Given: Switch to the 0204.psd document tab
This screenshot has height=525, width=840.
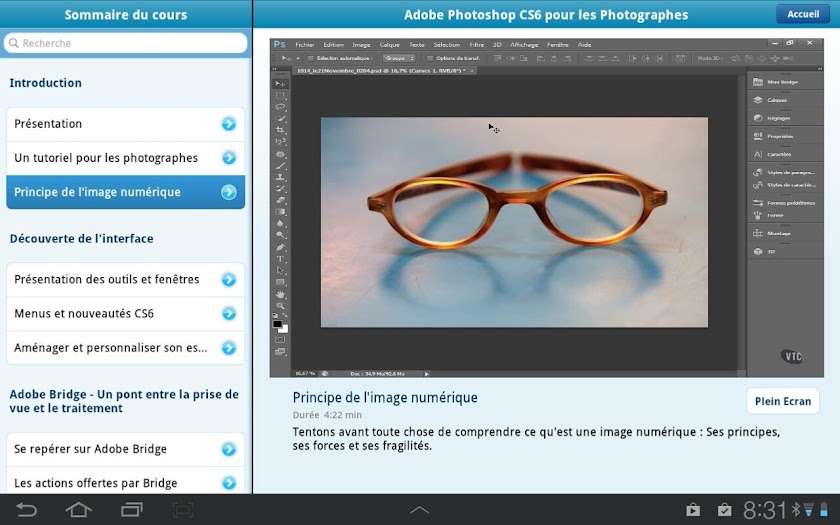Looking at the screenshot, I should pos(383,71).
